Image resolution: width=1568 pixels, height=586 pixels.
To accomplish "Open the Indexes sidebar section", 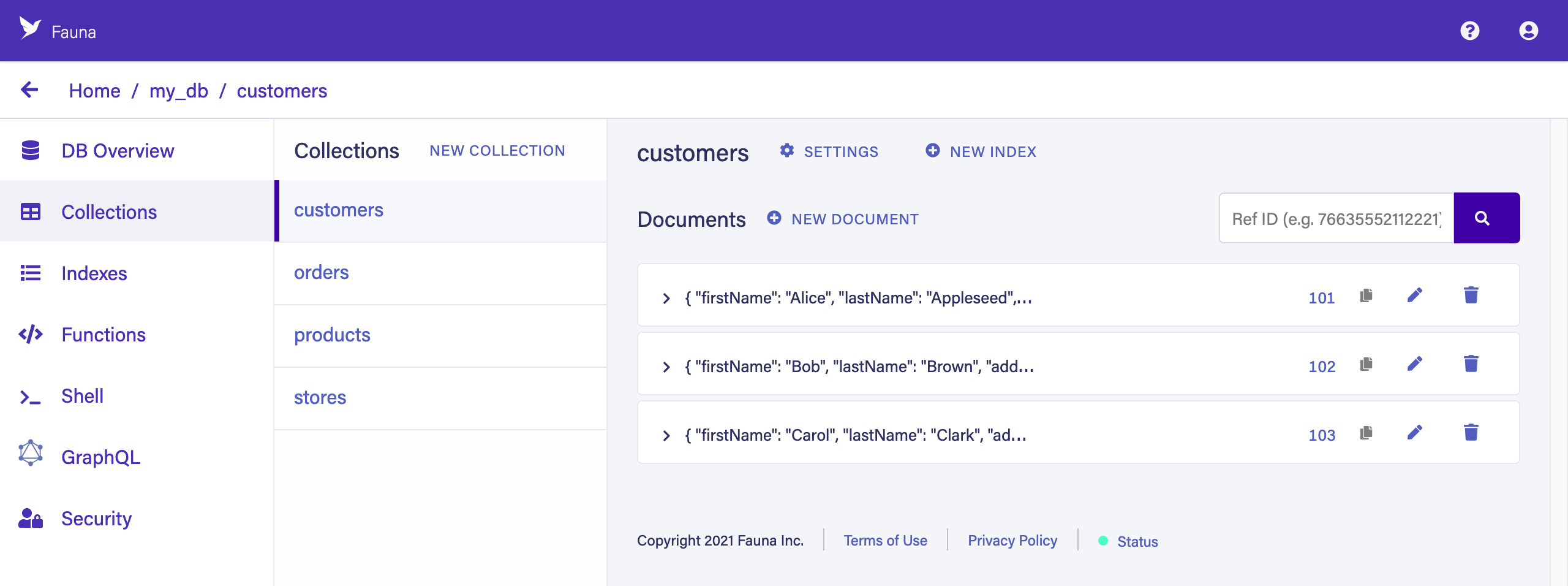I will coord(94,273).
